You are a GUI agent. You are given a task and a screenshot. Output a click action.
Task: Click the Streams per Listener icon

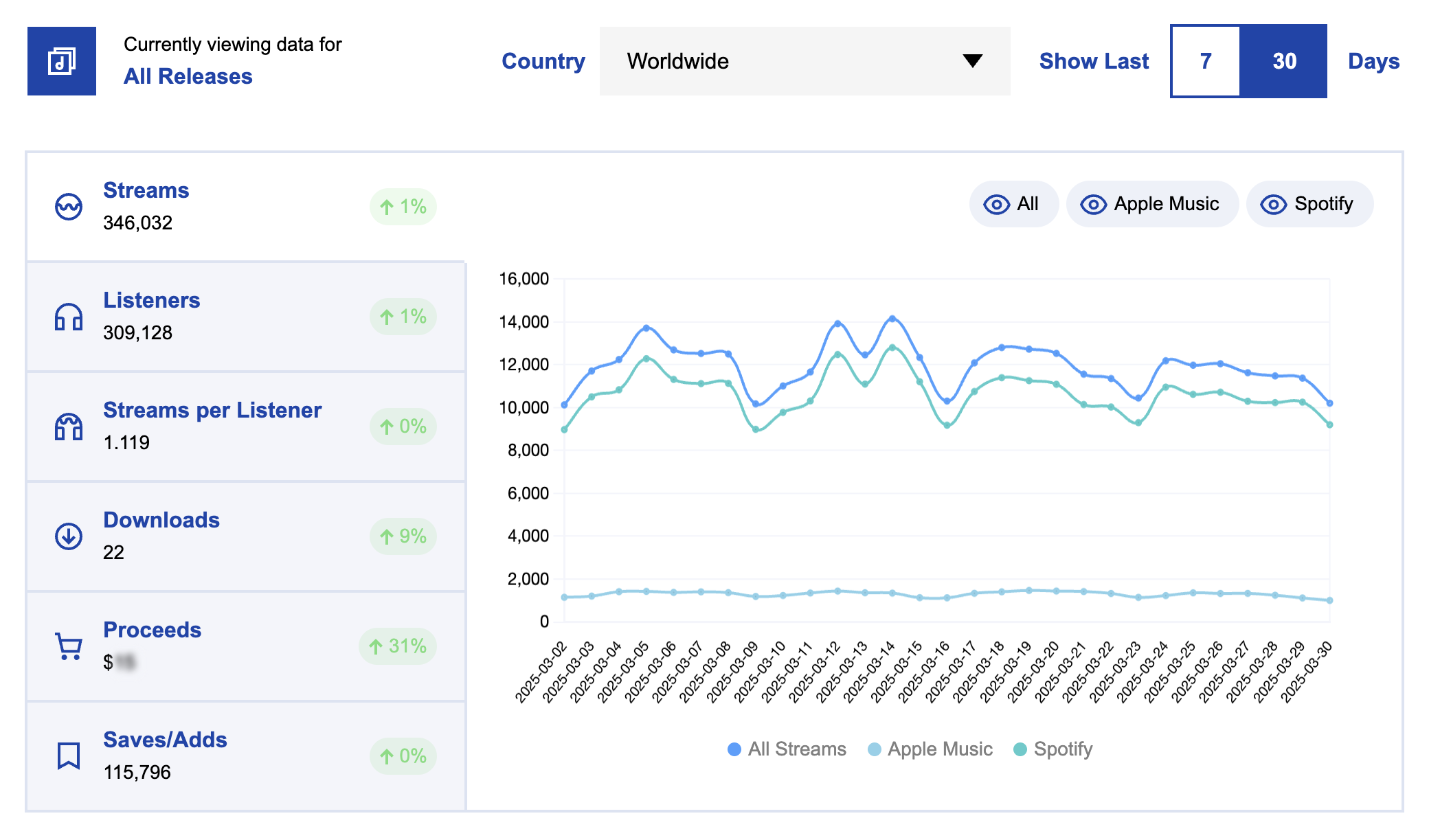[69, 427]
